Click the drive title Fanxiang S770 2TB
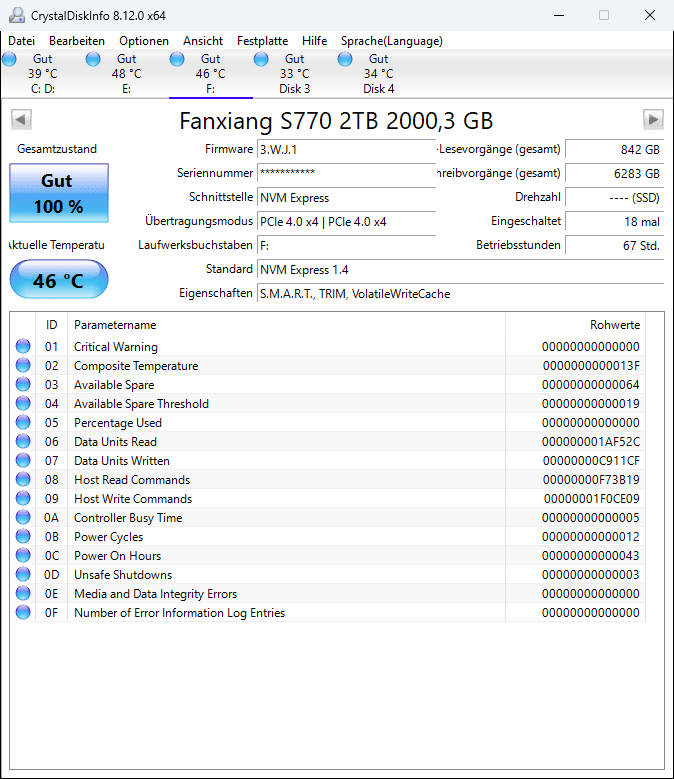674x779 pixels. pos(336,121)
